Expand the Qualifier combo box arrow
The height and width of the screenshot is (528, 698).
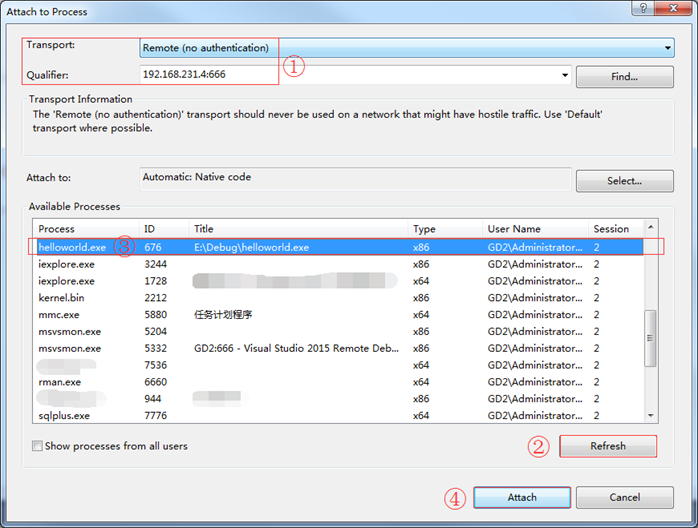(565, 75)
